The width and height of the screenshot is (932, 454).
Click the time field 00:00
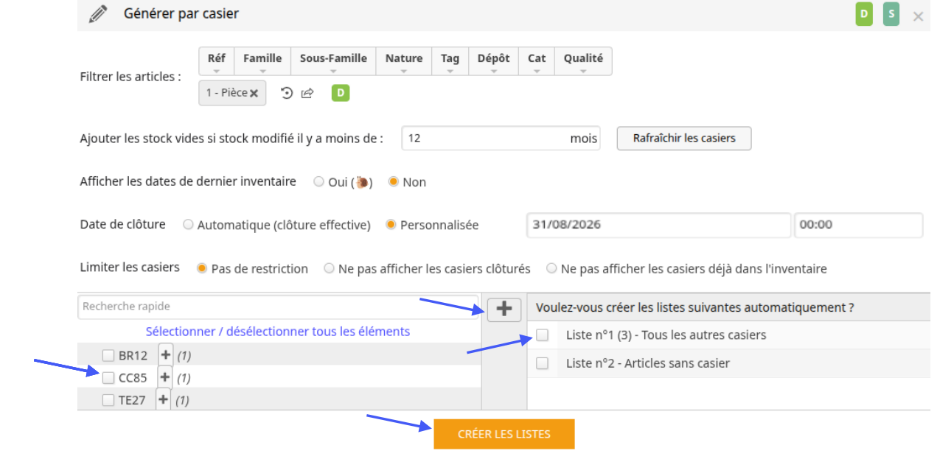[858, 225]
